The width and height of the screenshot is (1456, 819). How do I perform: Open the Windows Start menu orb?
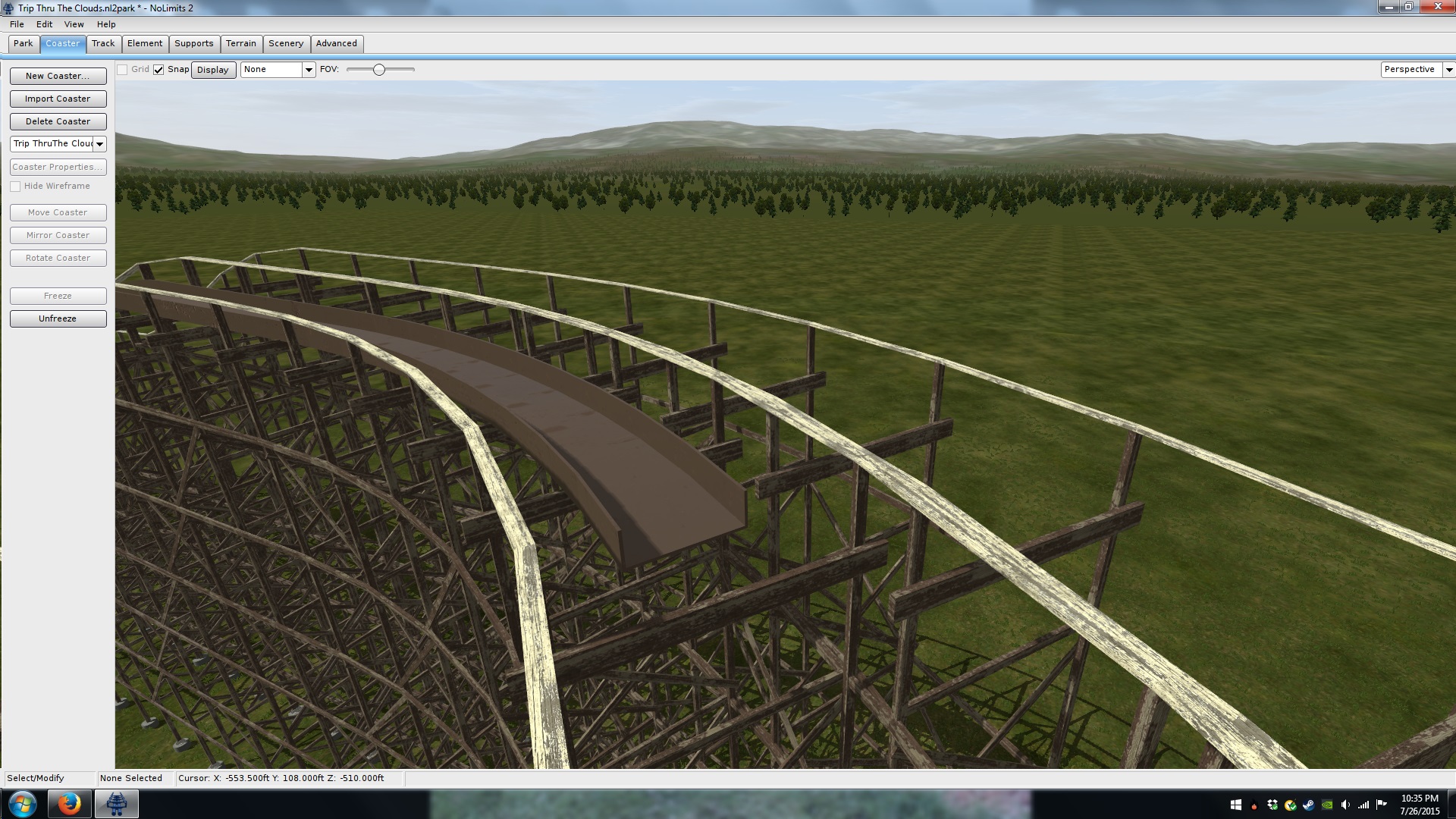click(x=22, y=804)
